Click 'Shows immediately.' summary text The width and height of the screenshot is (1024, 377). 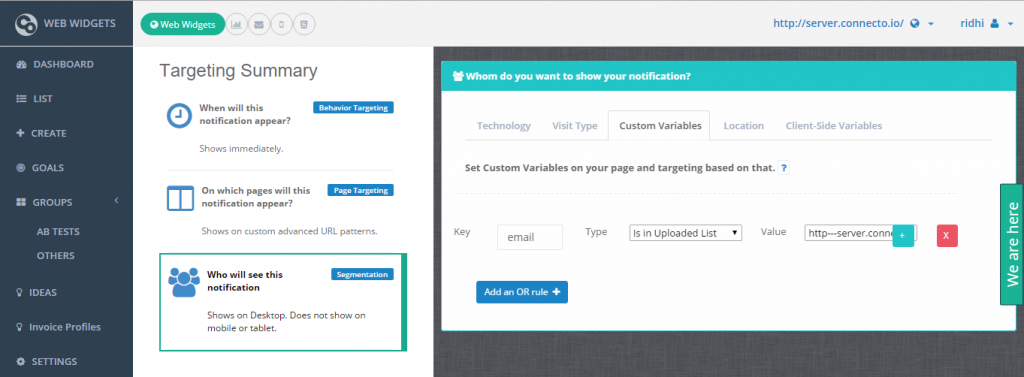(241, 148)
